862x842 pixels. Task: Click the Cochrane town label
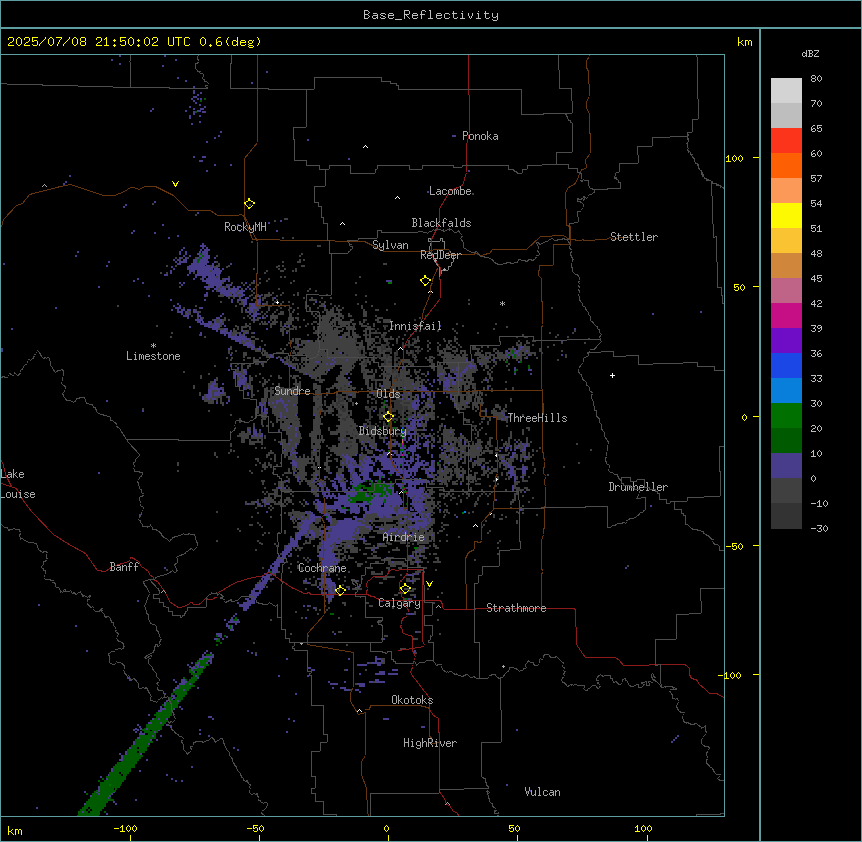coord(322,568)
